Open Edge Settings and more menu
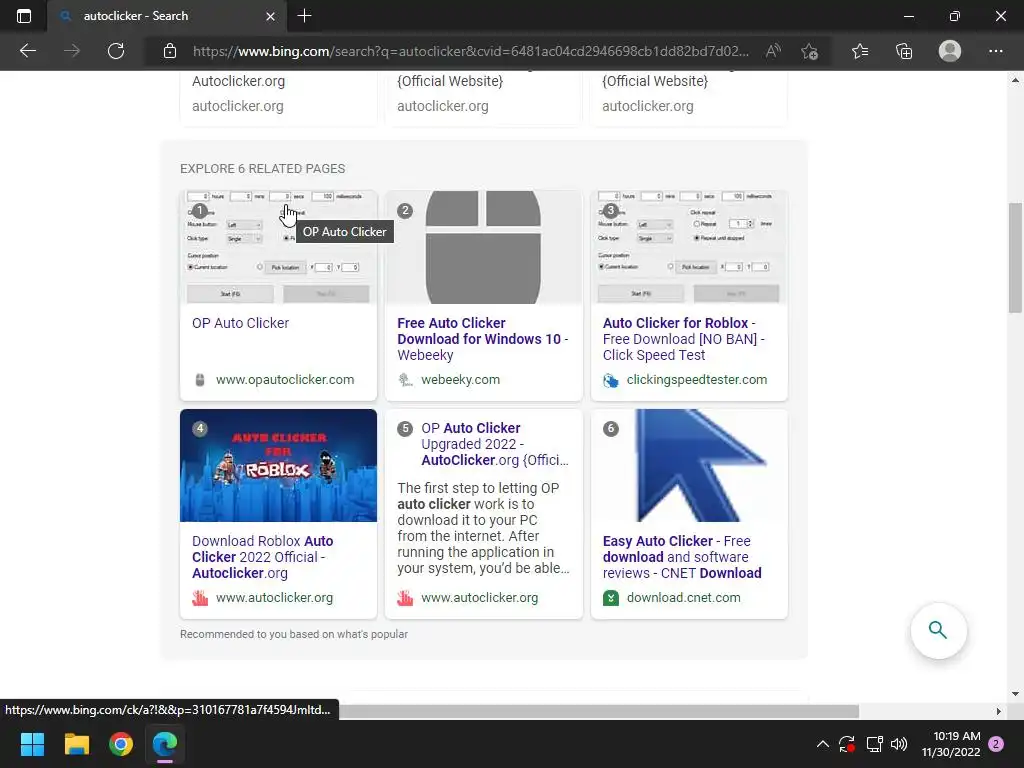The image size is (1024, 768). click(995, 51)
